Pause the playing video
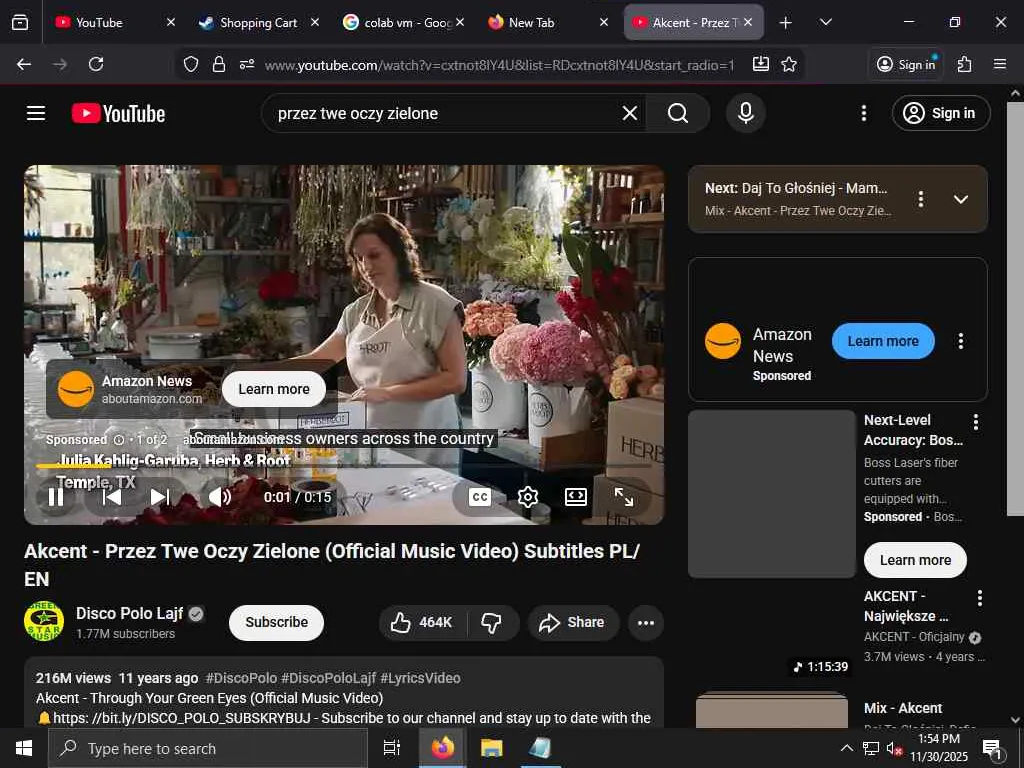 click(x=56, y=497)
